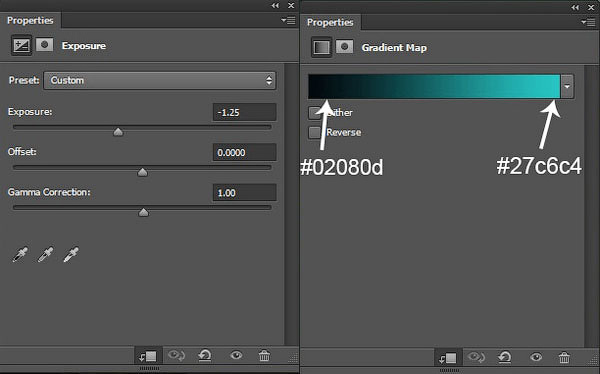
Task: Open the Preset Custom dropdown
Action: 160,80
